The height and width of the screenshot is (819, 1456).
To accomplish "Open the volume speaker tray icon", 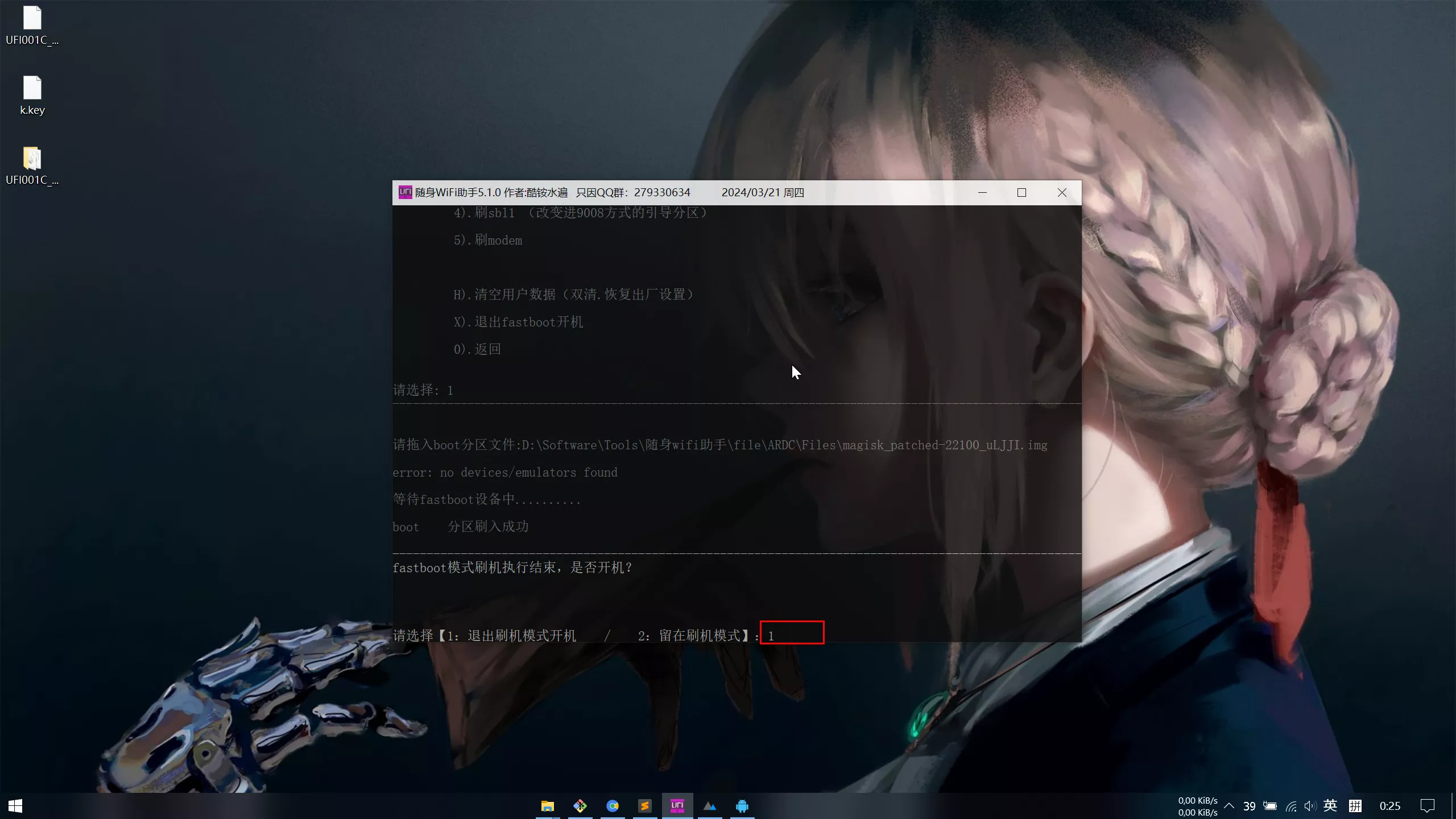I will click(1310, 806).
